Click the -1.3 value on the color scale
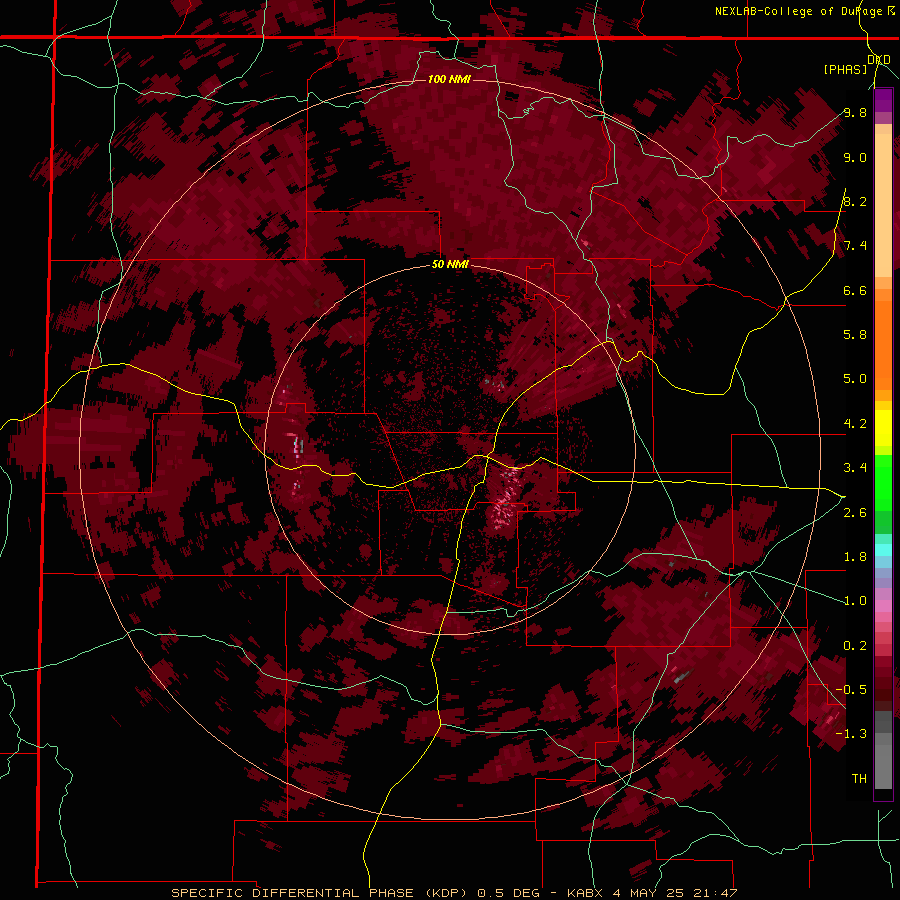This screenshot has width=900, height=900. point(851,734)
